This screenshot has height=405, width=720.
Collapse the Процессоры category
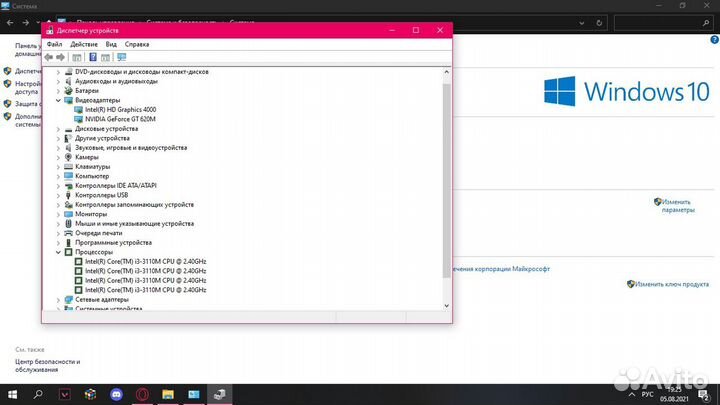58,252
